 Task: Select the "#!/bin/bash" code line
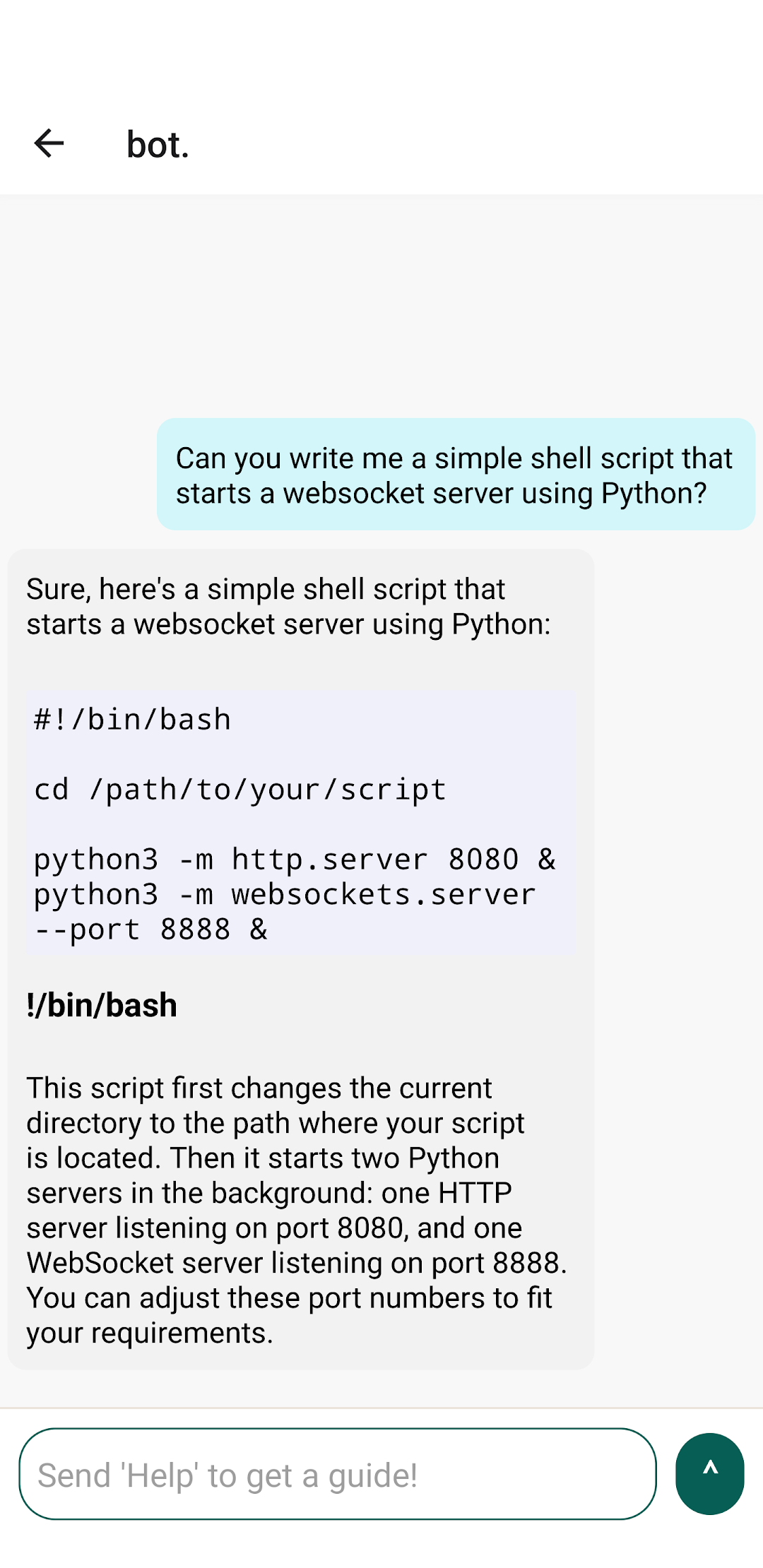(132, 719)
